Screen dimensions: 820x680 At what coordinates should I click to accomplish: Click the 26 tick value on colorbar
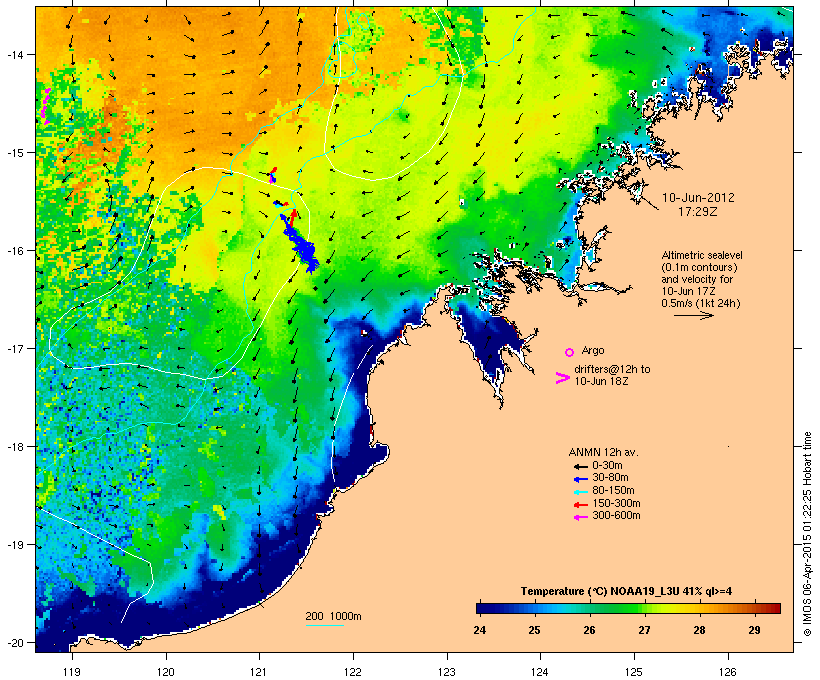point(589,630)
